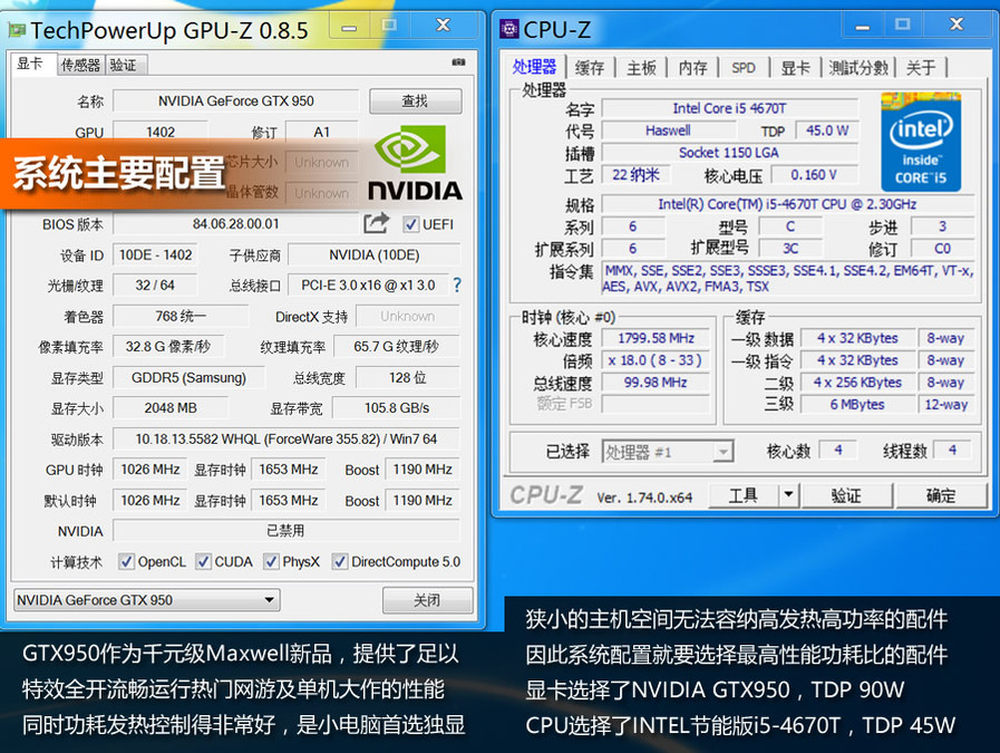The height and width of the screenshot is (753, 1000).
Task: Click the 查找 lookup button
Action: pos(415,101)
